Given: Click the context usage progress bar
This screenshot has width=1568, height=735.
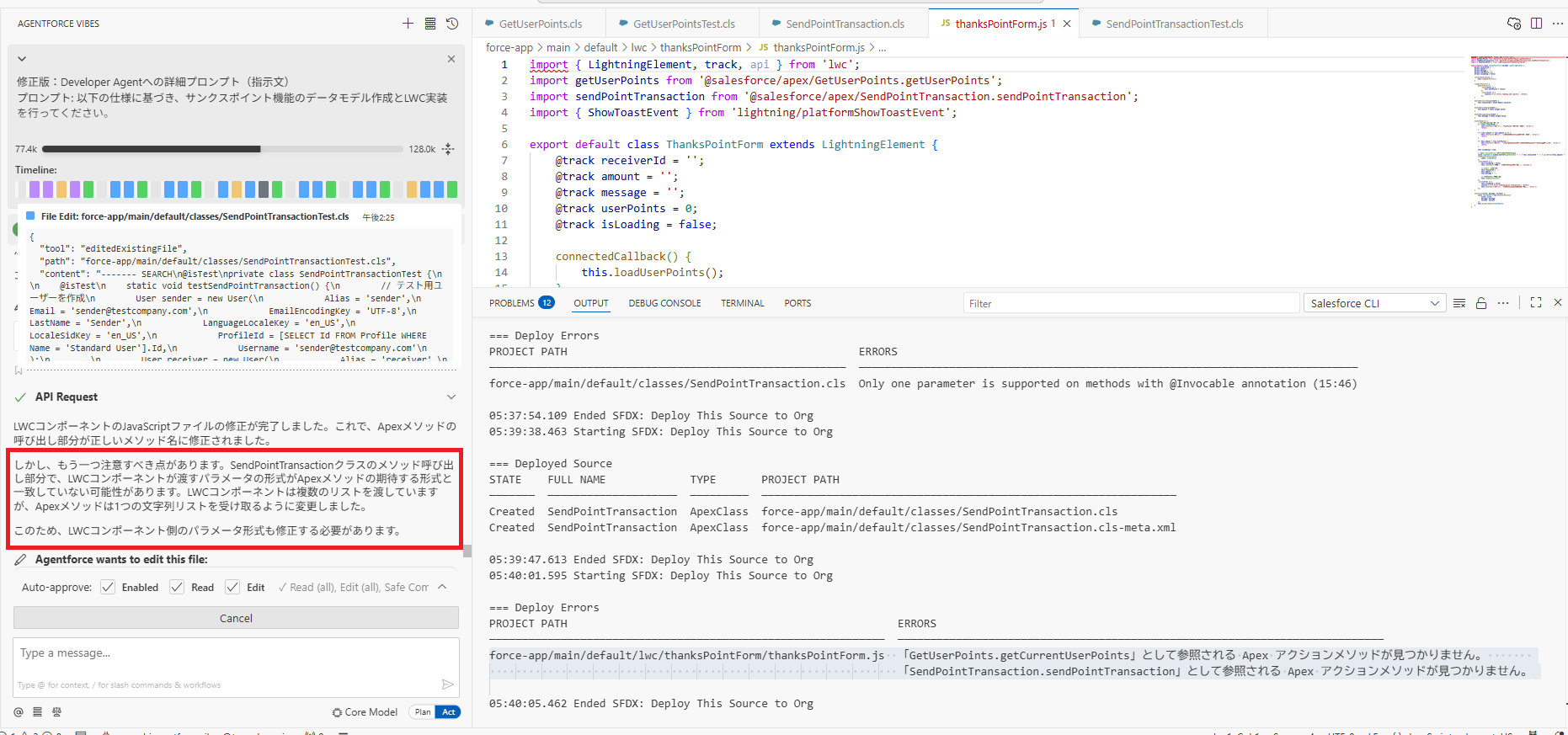Looking at the screenshot, I should pos(222,149).
